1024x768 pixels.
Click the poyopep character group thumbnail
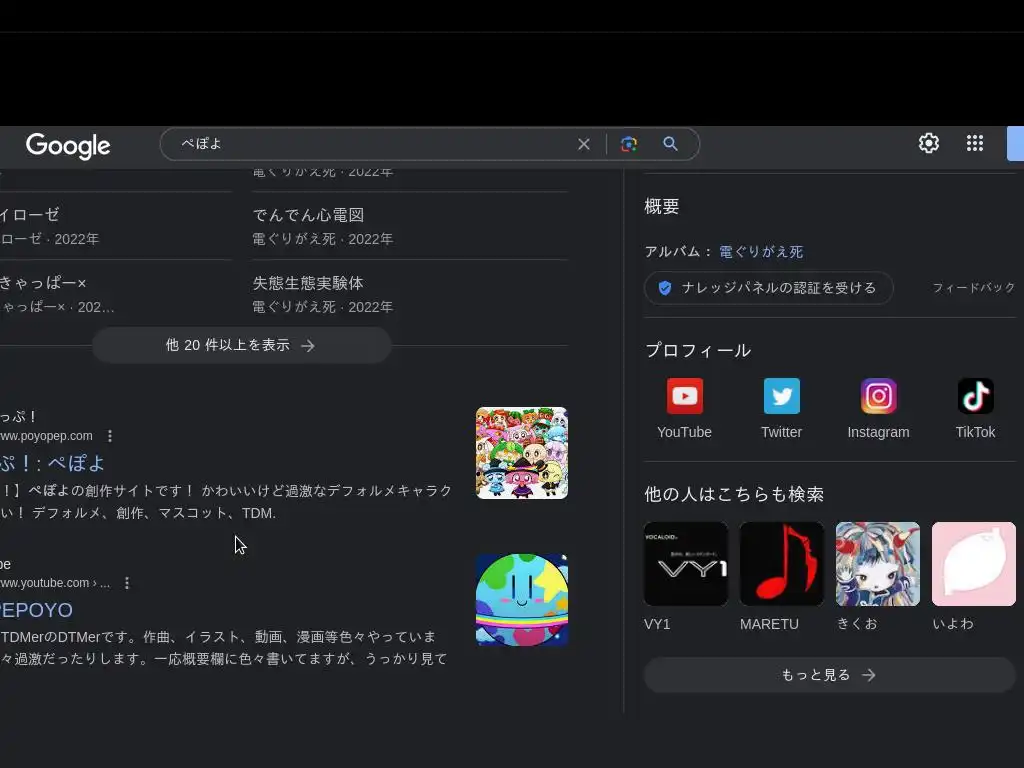[x=522, y=453]
